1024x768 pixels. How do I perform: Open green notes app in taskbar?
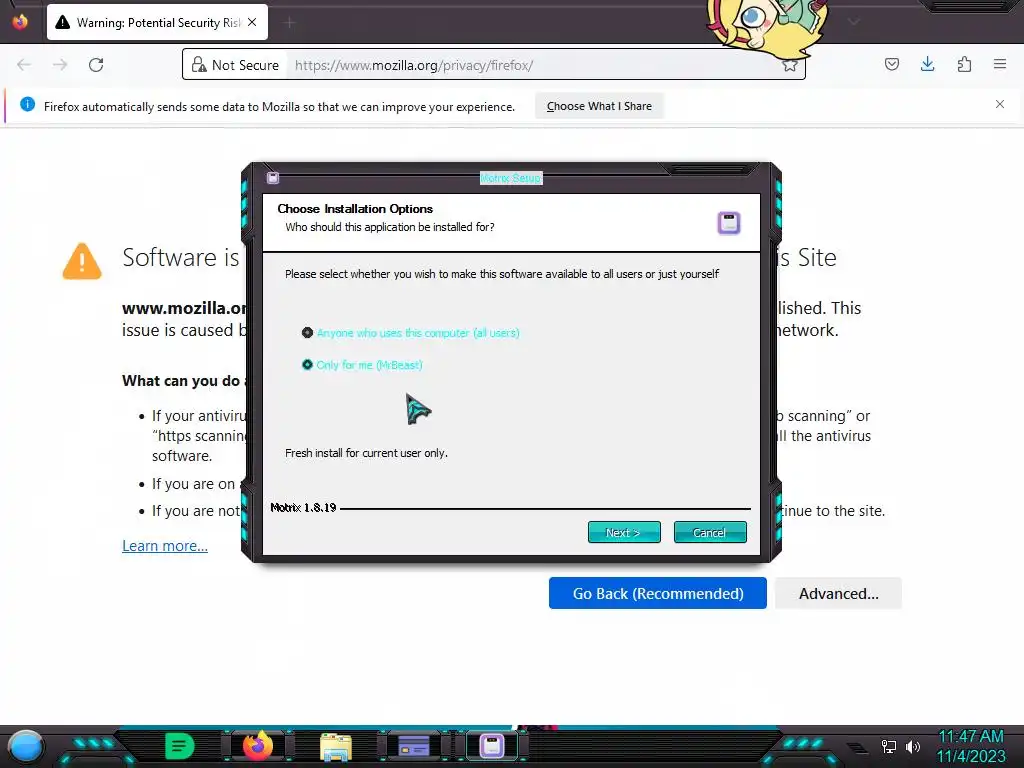pos(180,746)
